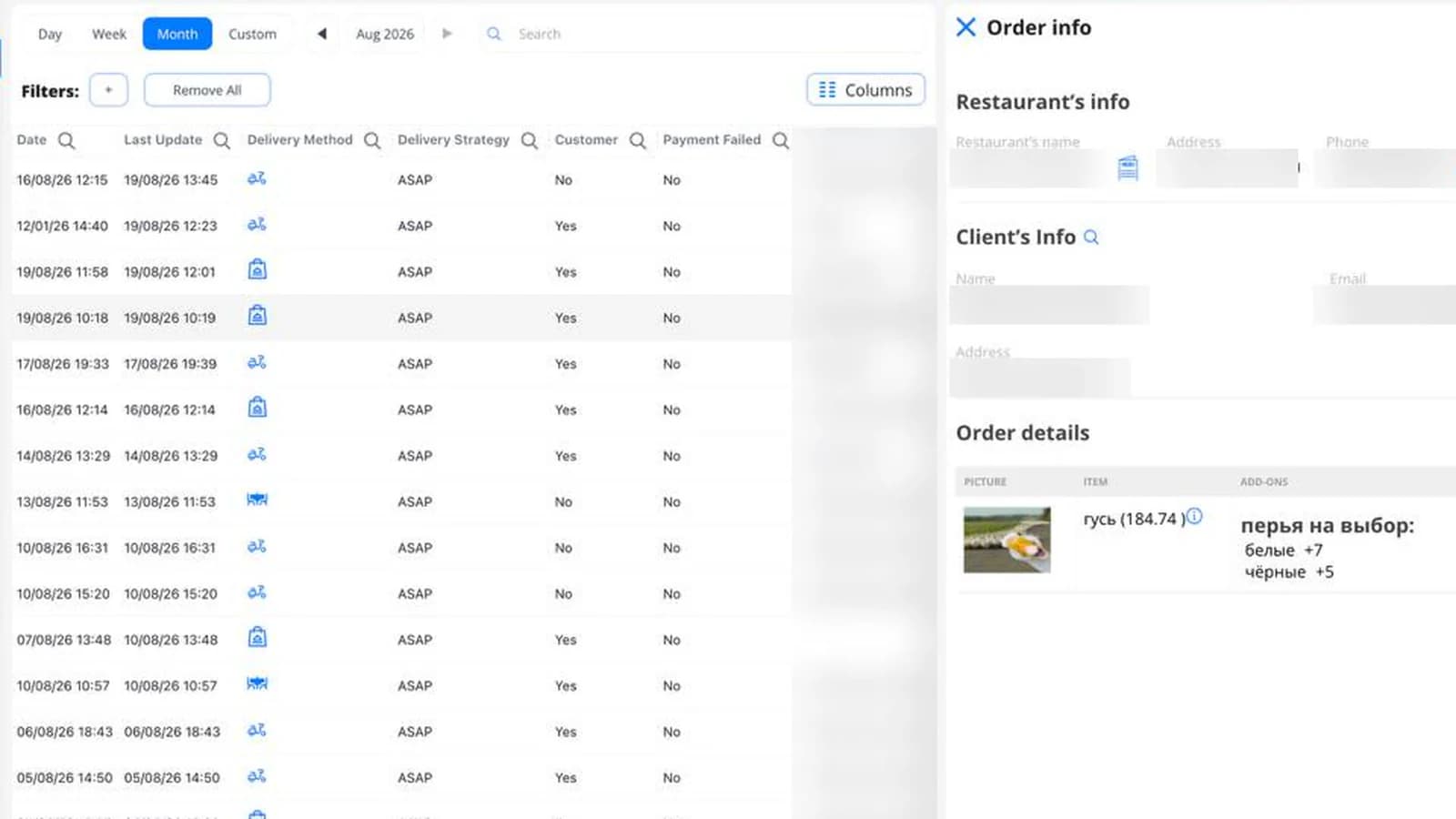Click scooter delivery icon in 16/08/26 12:15 row

(x=257, y=178)
